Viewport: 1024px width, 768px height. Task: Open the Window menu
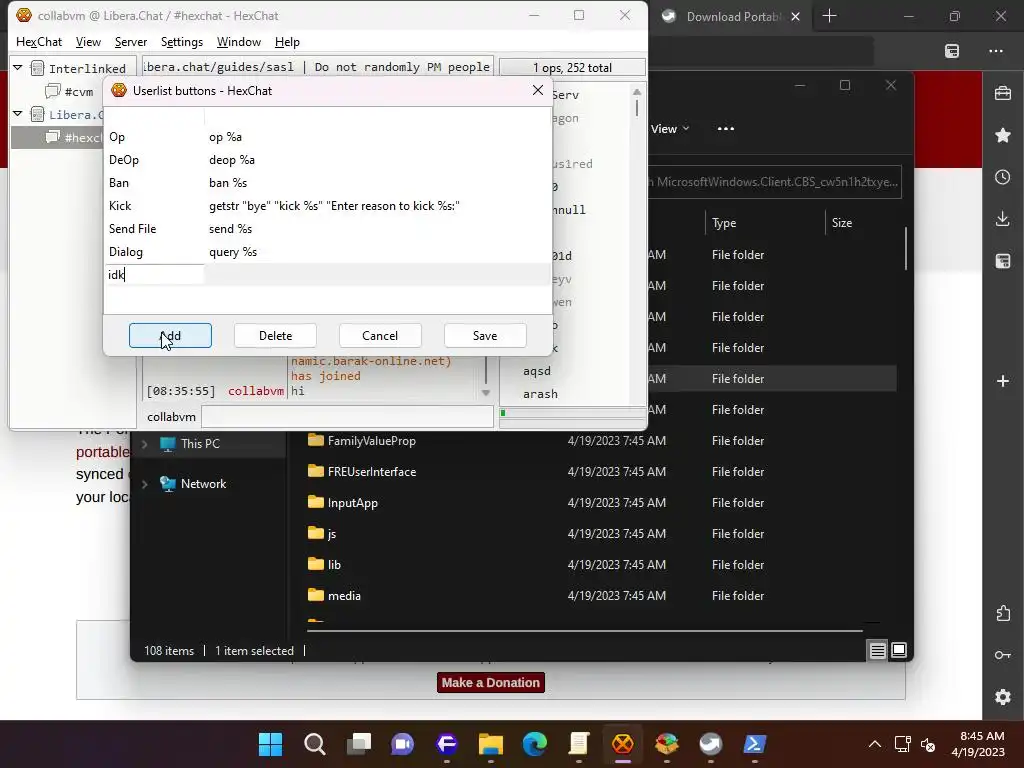(238, 42)
